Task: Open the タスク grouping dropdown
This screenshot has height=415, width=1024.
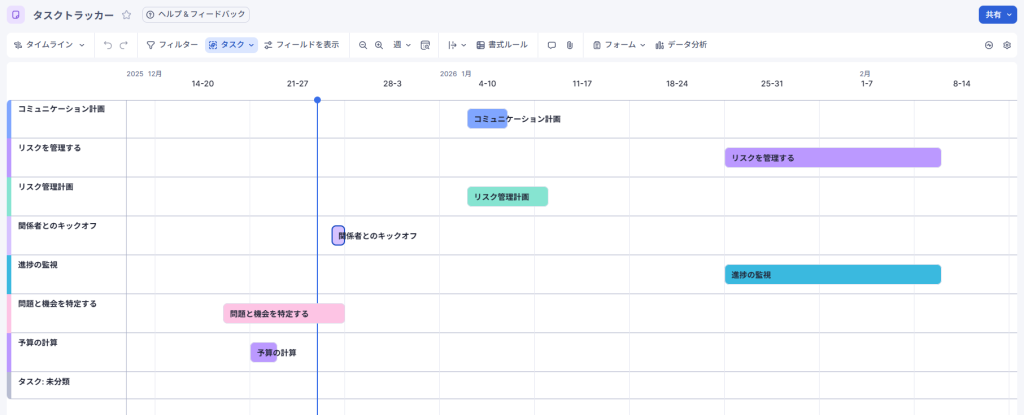Action: pos(232,45)
